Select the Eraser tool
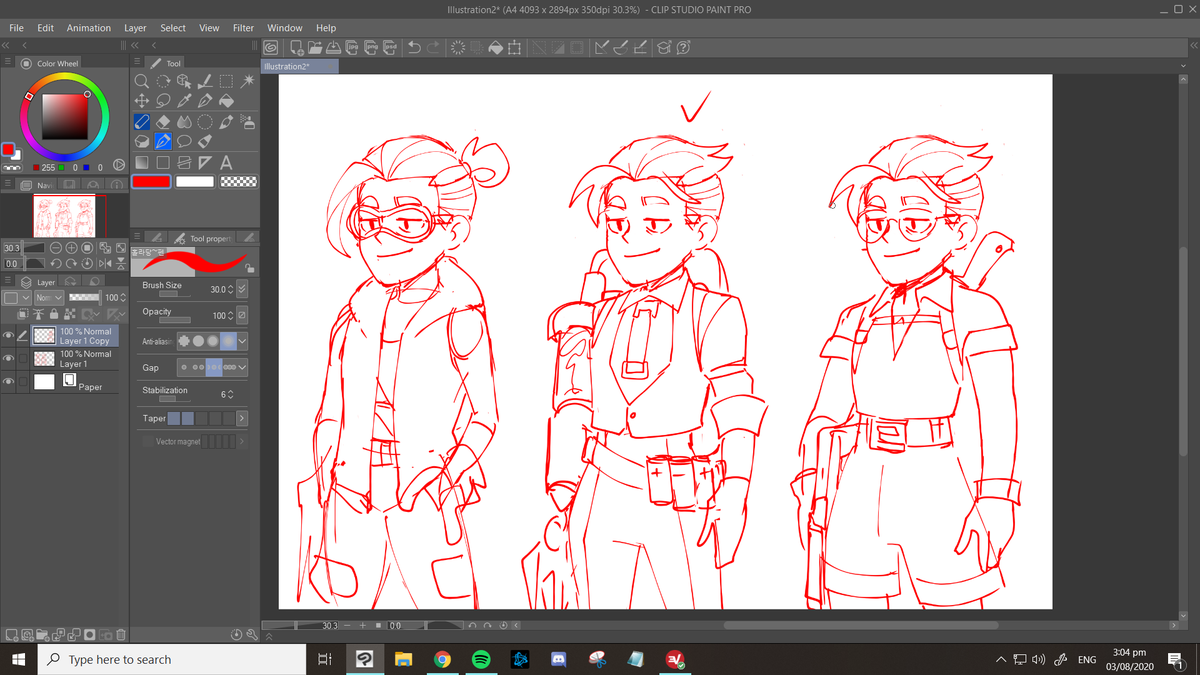This screenshot has height=675, width=1200. [x=163, y=122]
